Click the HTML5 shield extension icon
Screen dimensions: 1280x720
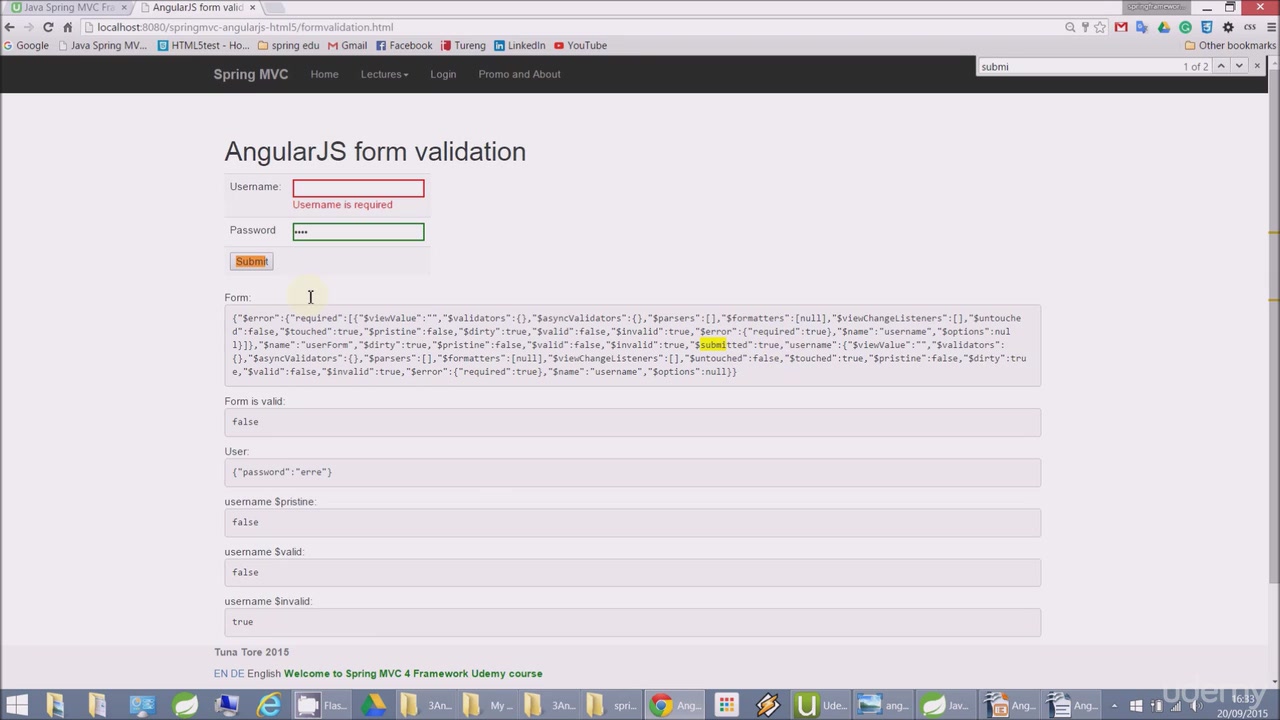coord(1207,27)
